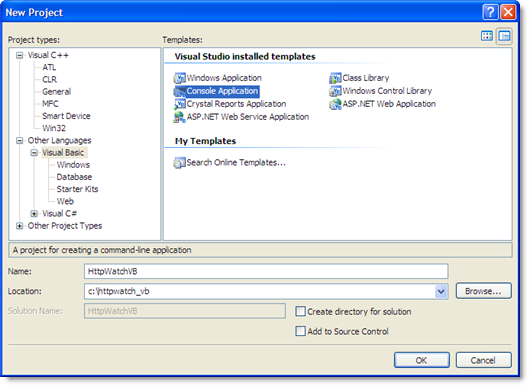The width and height of the screenshot is (529, 386).
Task: Click the Cancel button
Action: pos(483,360)
